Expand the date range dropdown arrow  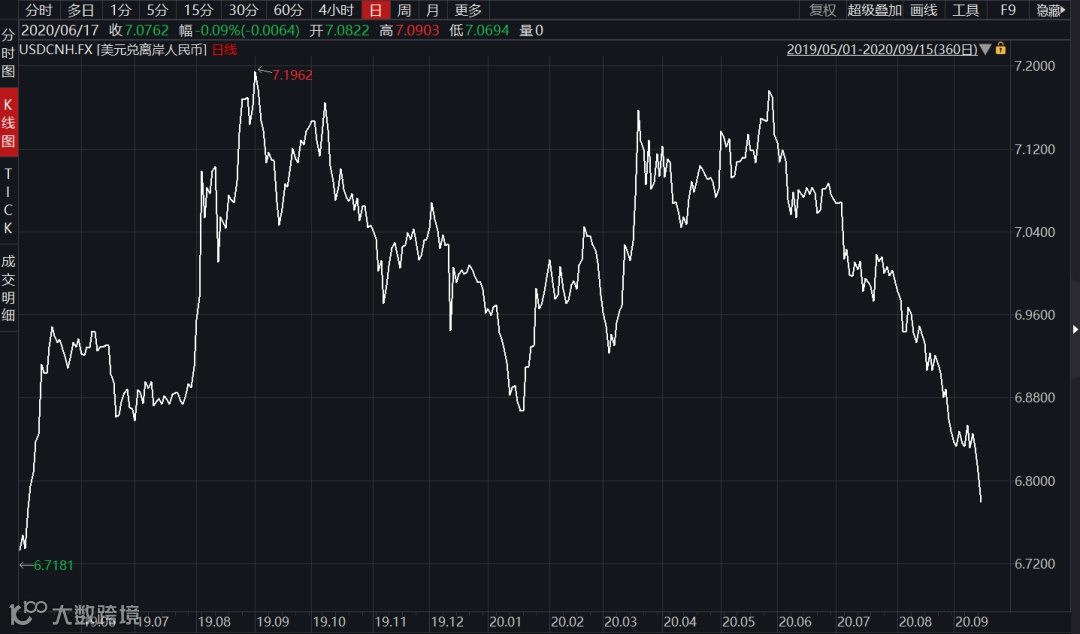985,49
